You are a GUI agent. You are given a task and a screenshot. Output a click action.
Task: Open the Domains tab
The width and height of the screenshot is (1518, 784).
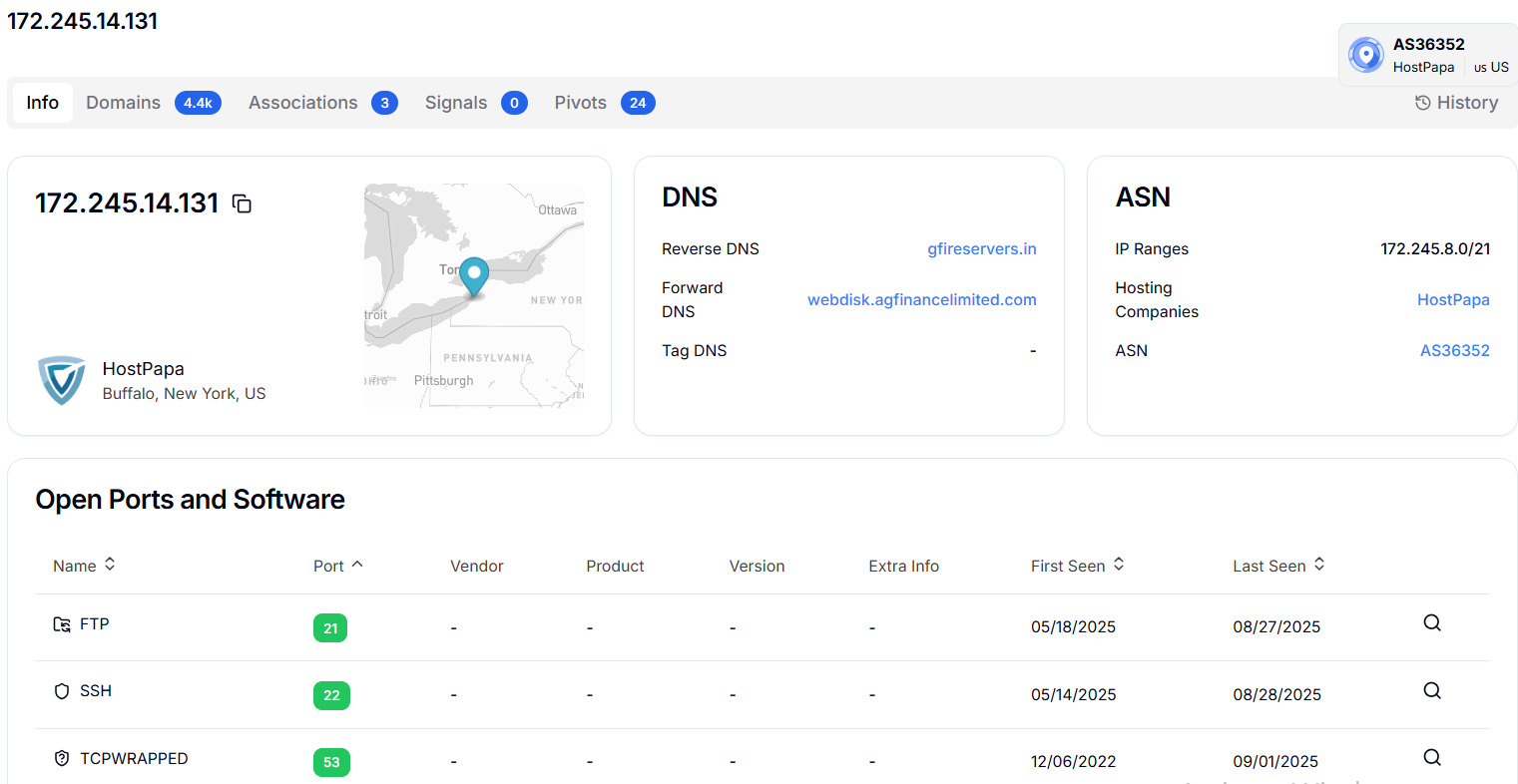coord(153,103)
